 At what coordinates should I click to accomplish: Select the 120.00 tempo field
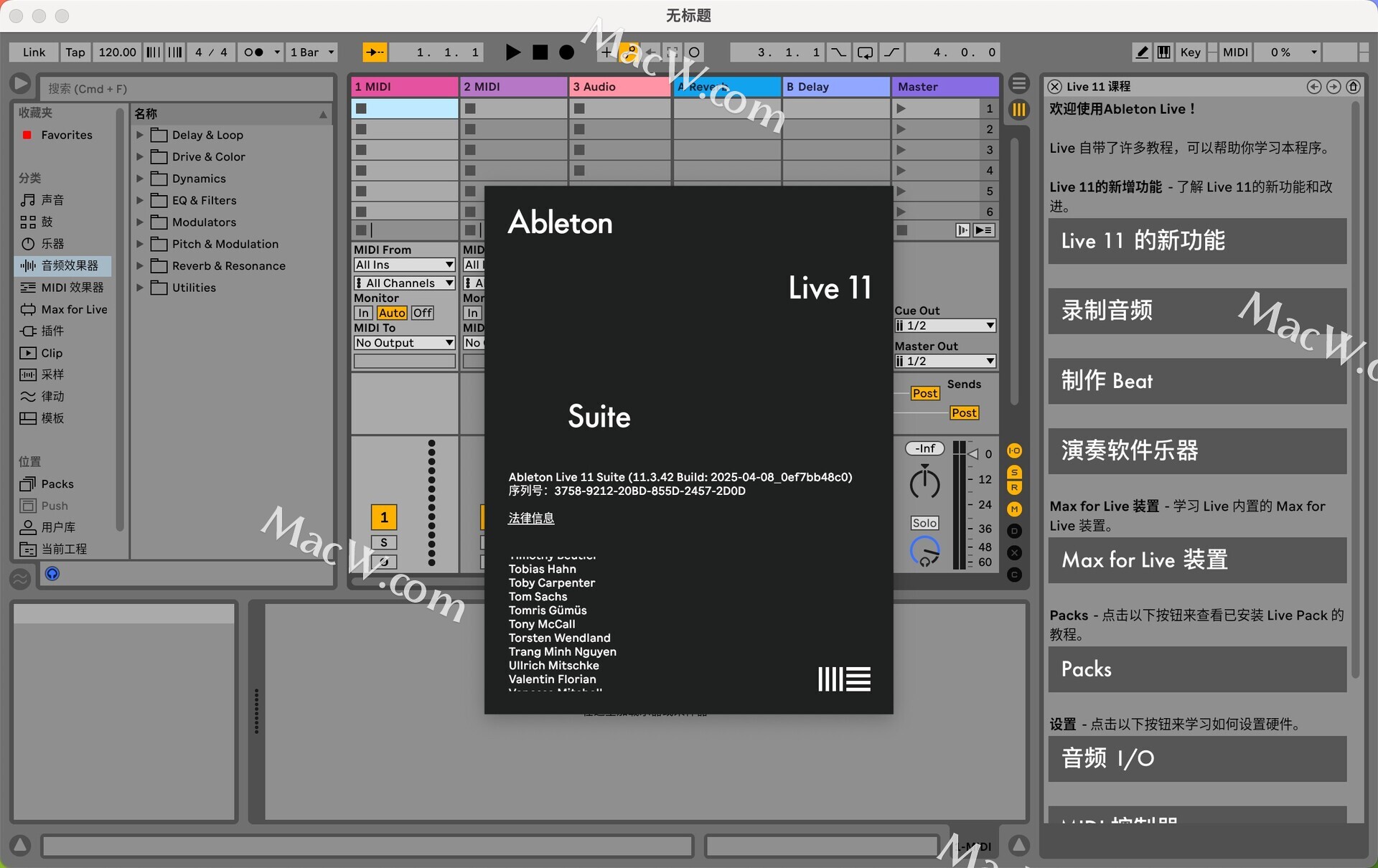pyautogui.click(x=117, y=52)
